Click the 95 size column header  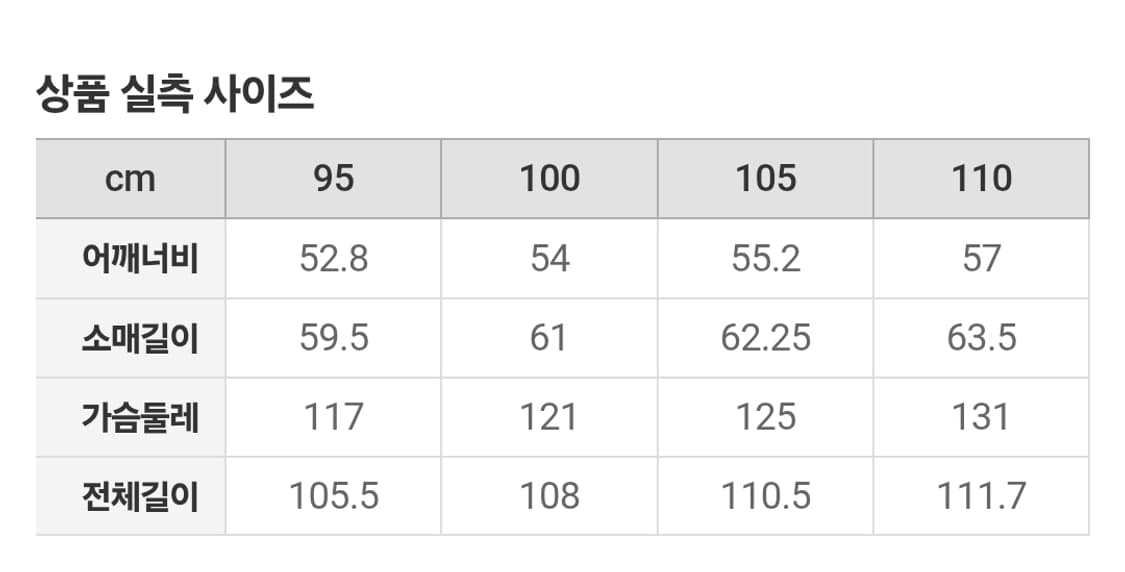[x=334, y=179]
